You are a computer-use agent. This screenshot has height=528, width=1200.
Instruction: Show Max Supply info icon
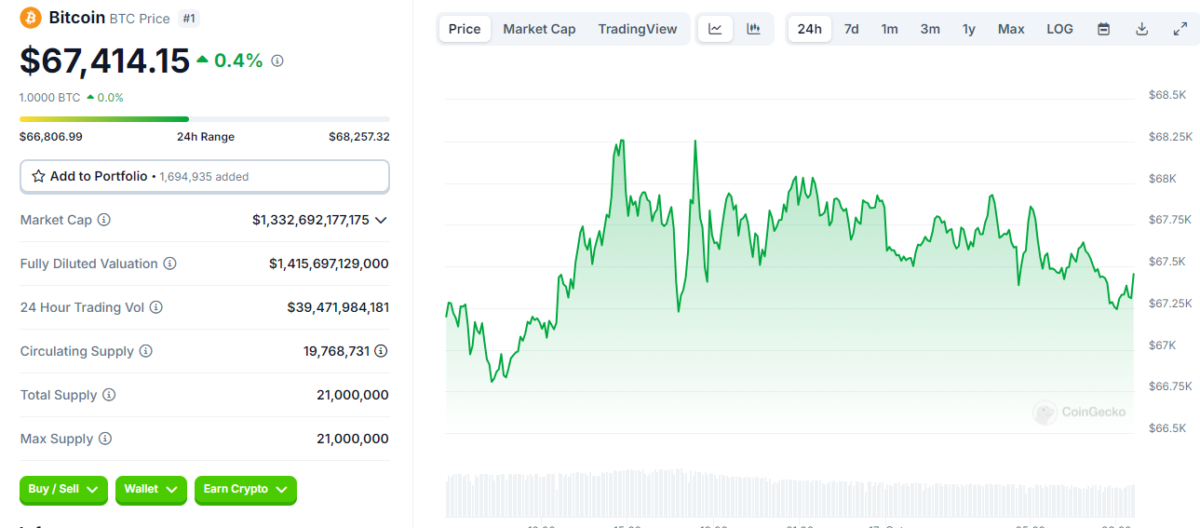click(x=105, y=438)
